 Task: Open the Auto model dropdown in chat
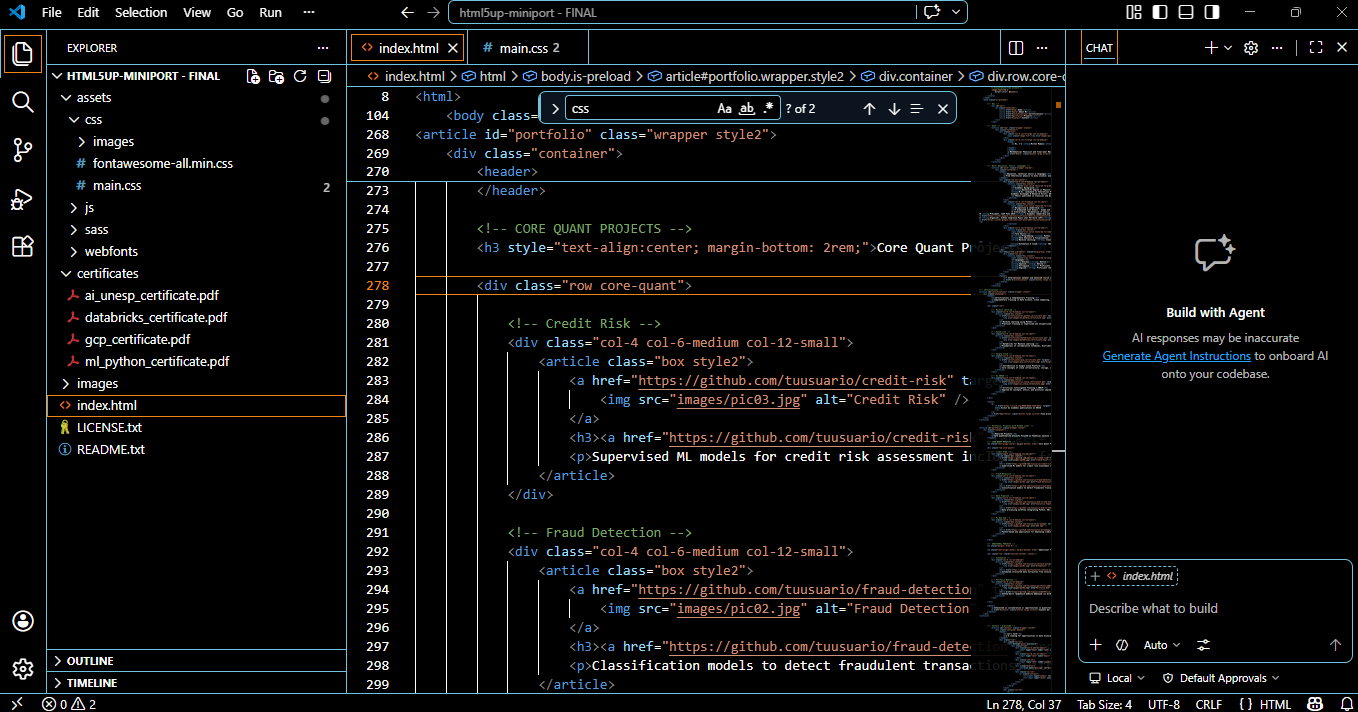pos(1160,645)
